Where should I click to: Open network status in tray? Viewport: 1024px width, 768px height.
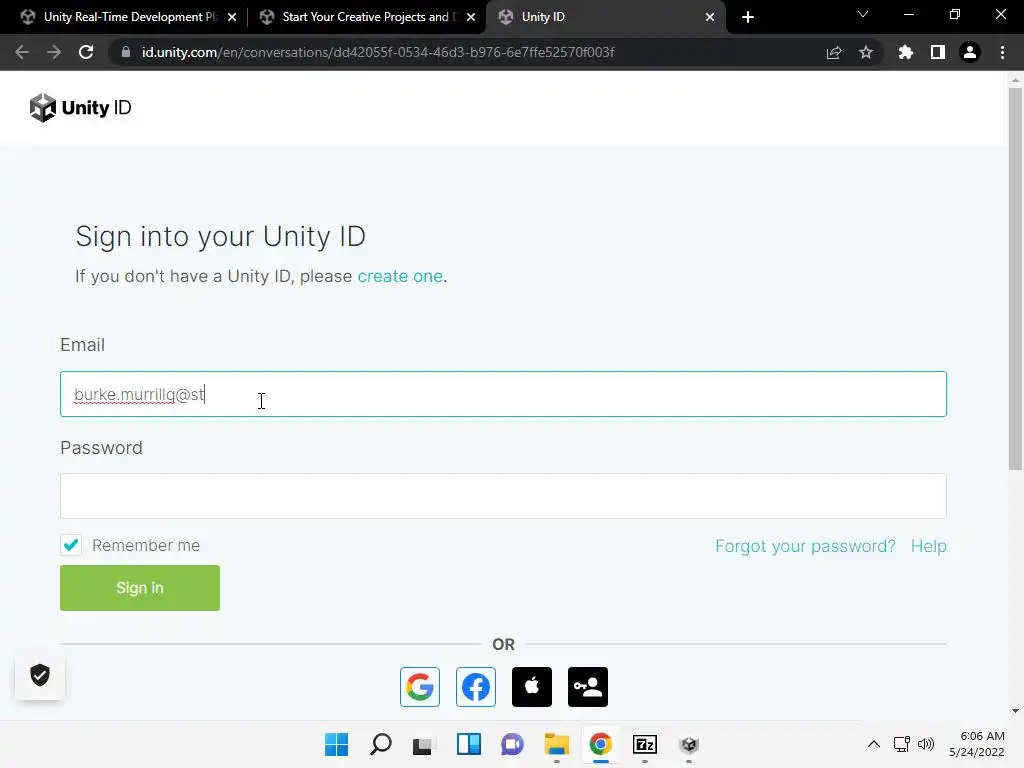click(902, 744)
